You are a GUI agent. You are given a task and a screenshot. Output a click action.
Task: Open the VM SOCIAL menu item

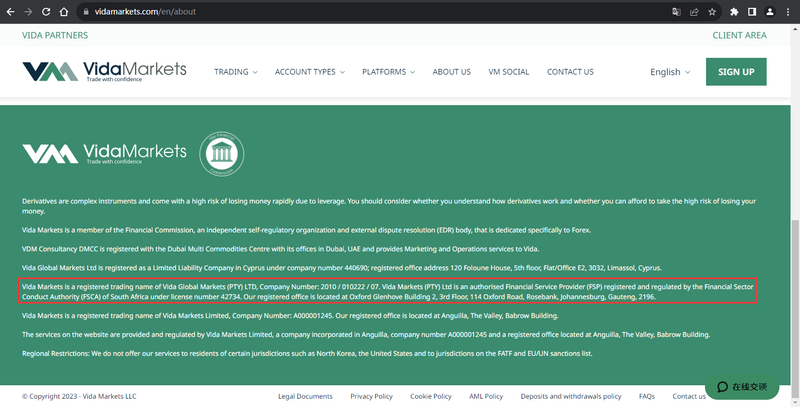coord(509,72)
